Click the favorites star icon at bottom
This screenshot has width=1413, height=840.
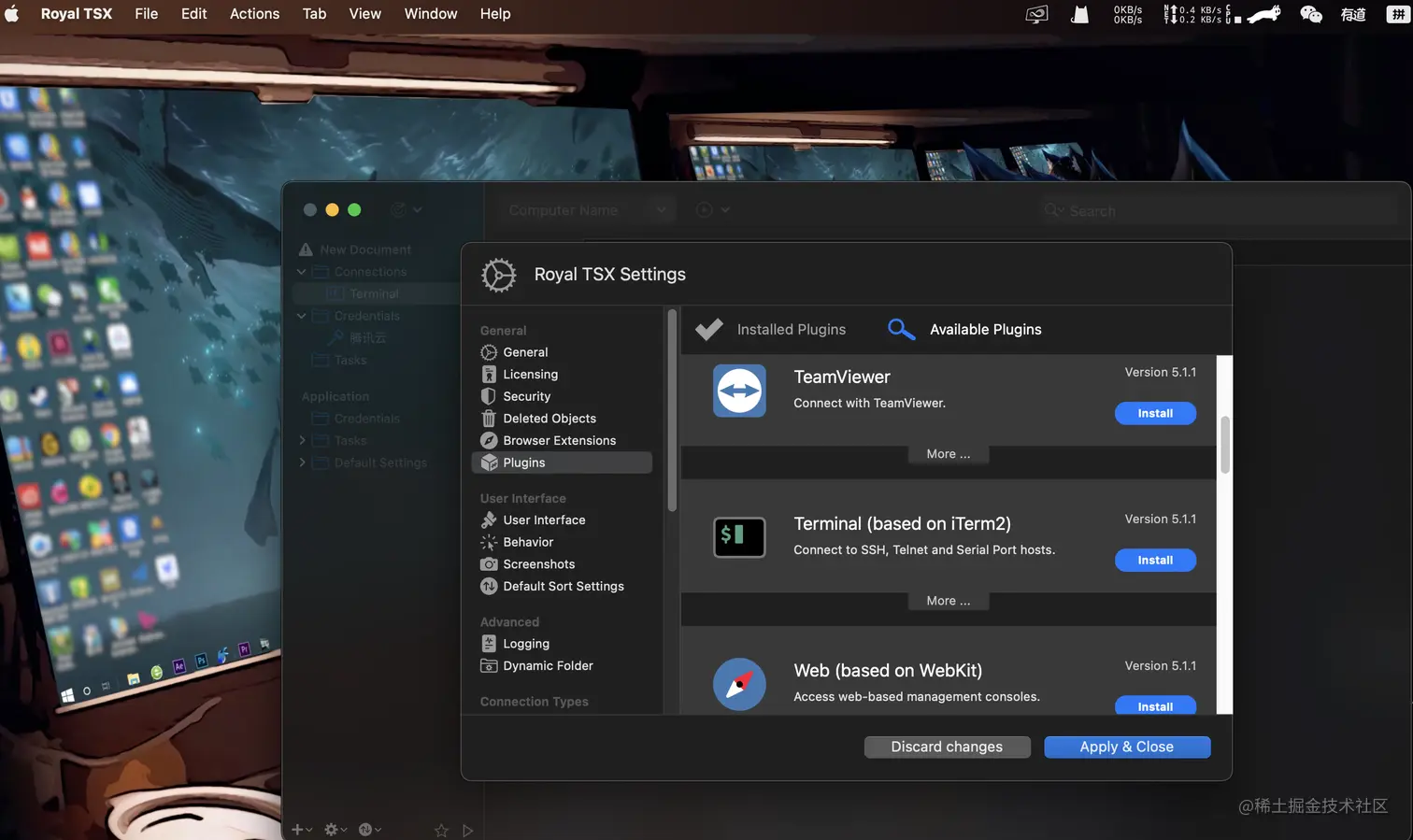click(x=441, y=830)
